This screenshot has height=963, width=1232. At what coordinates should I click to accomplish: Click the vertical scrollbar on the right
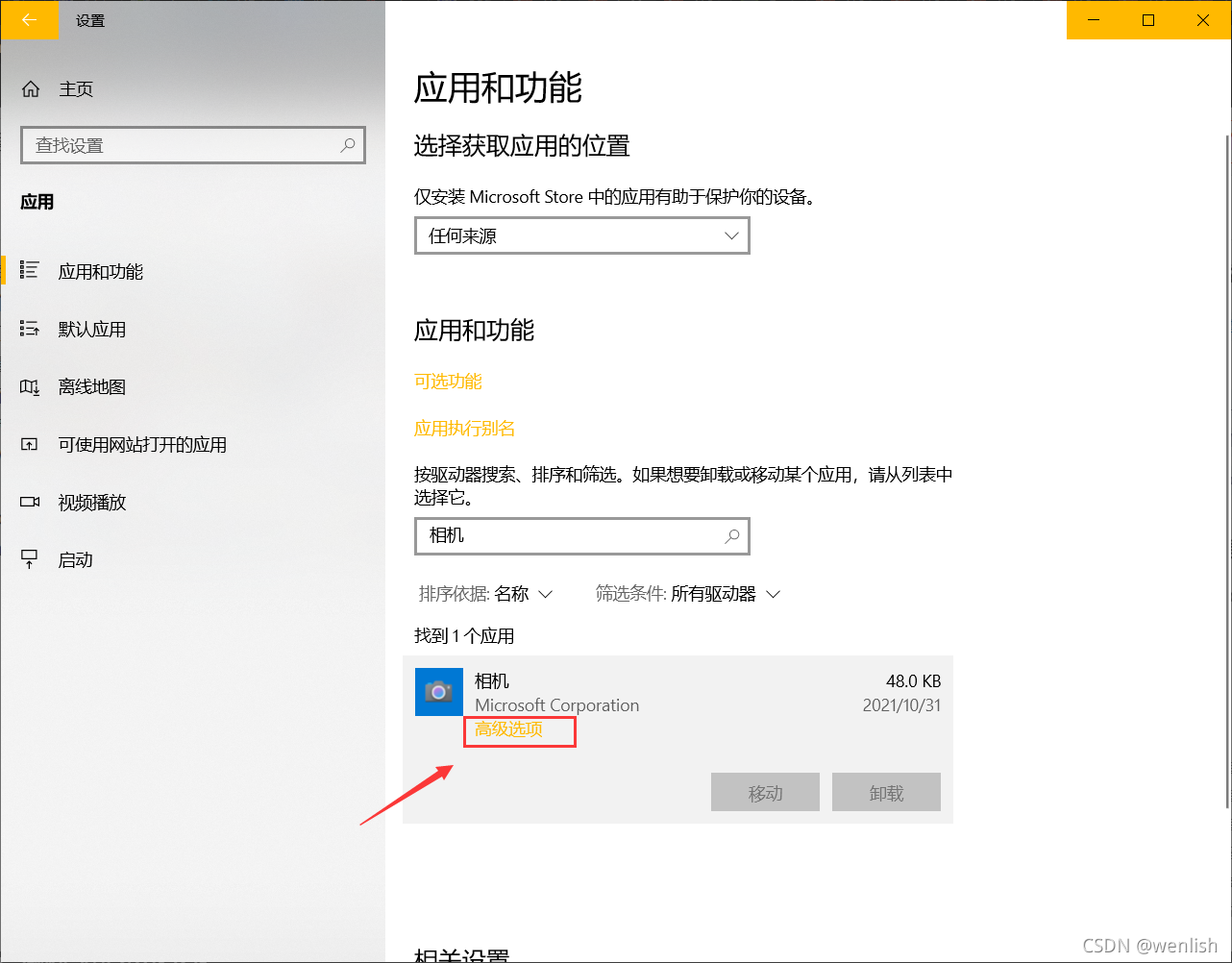(x=1226, y=471)
